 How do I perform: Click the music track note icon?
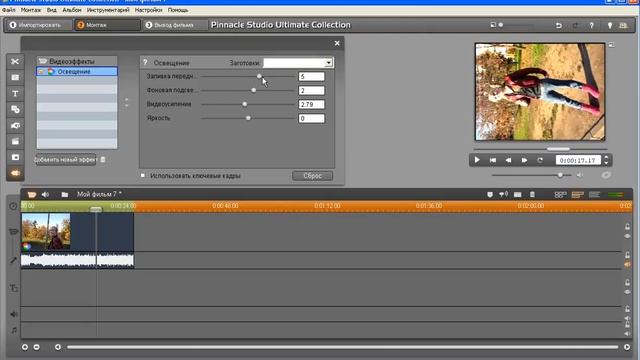click(x=14, y=330)
